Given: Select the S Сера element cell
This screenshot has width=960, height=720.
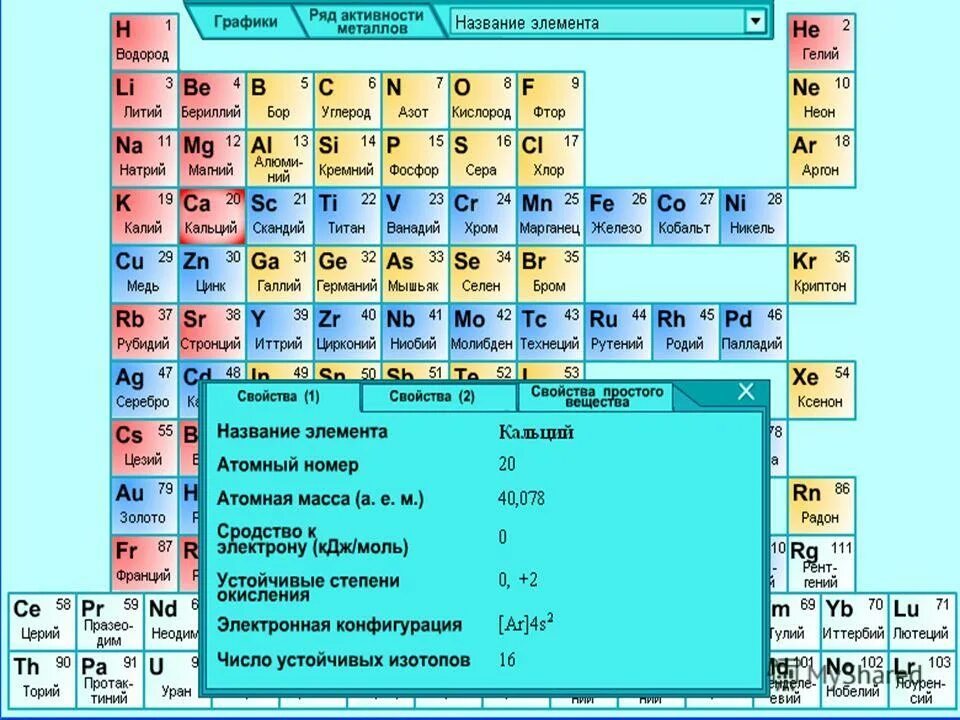Looking at the screenshot, I should [x=482, y=158].
